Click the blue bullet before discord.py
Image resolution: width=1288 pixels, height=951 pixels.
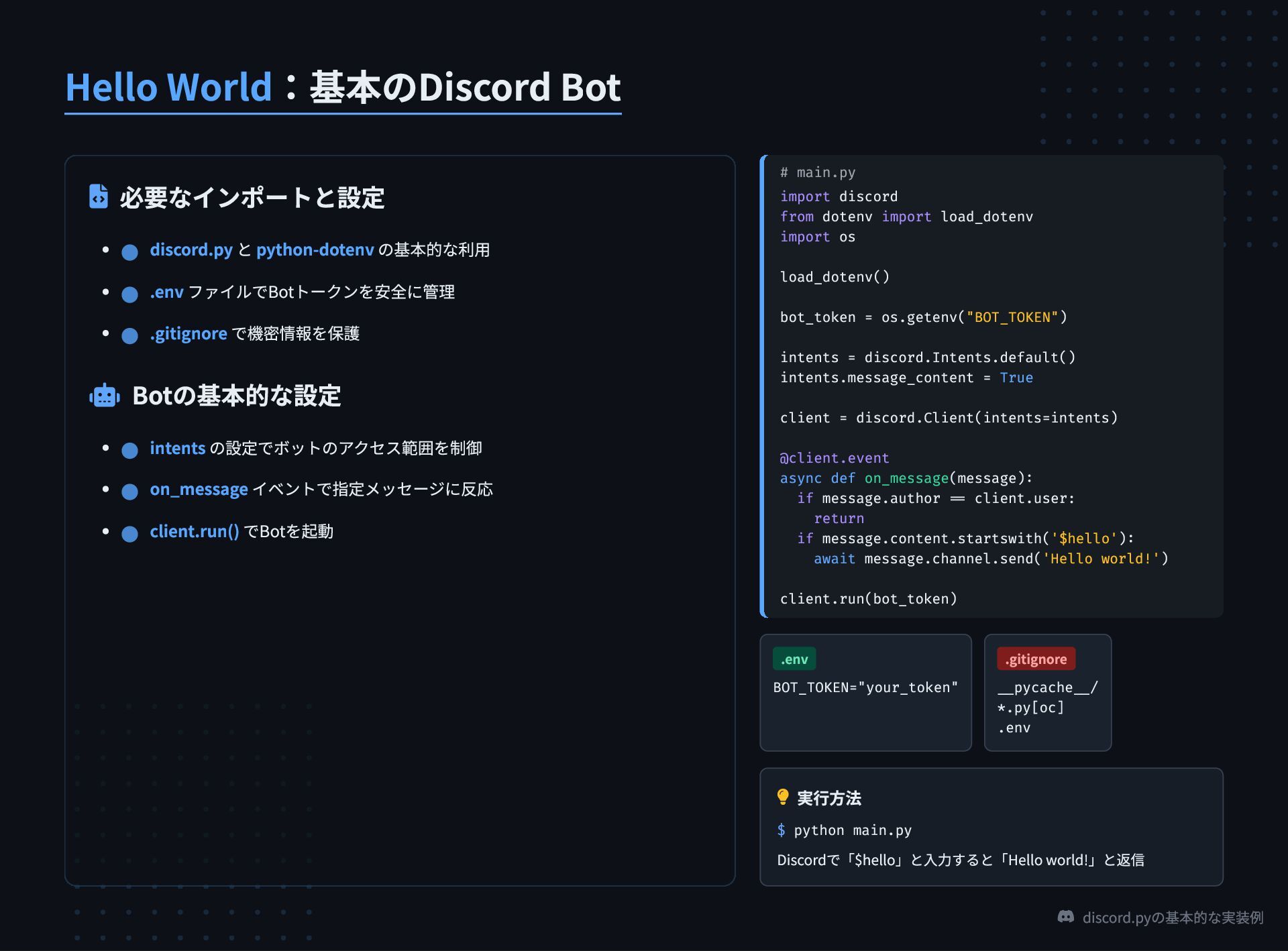point(129,252)
